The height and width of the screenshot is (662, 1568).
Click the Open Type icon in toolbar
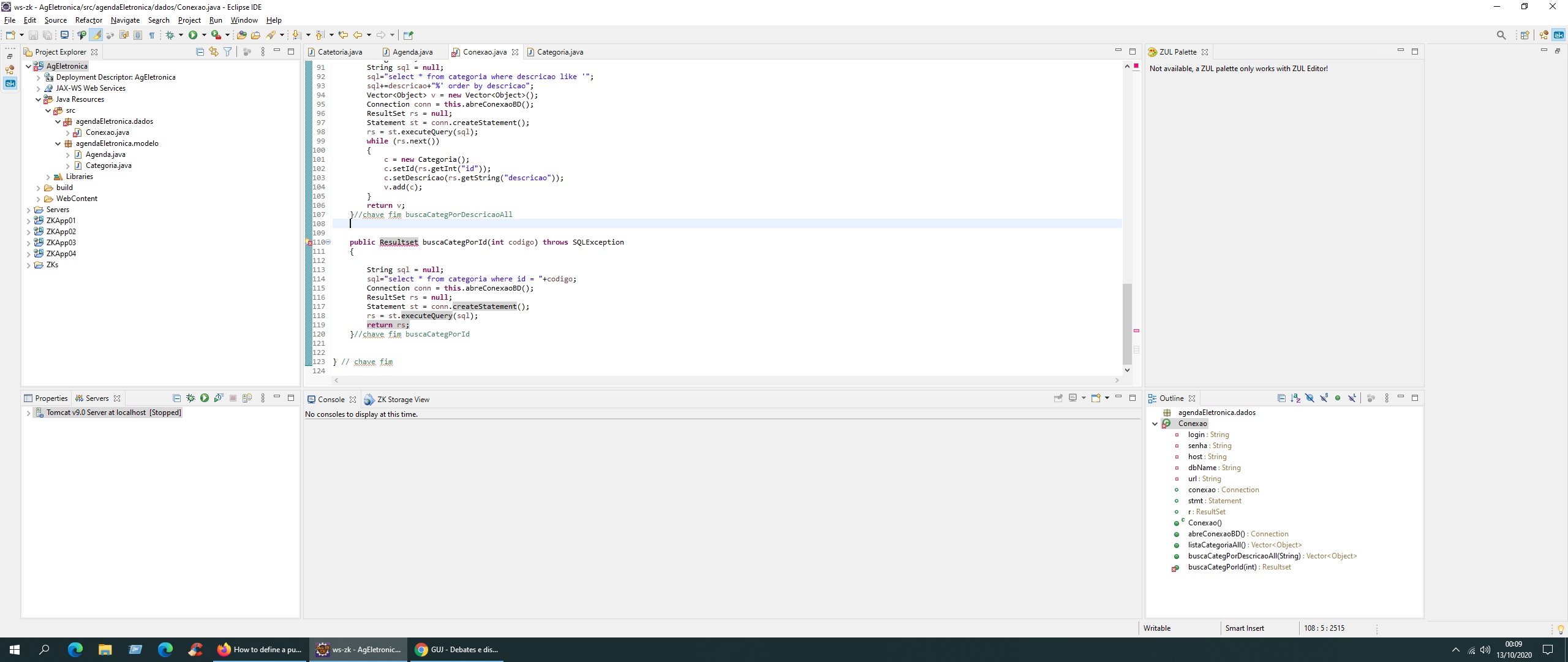click(241, 35)
